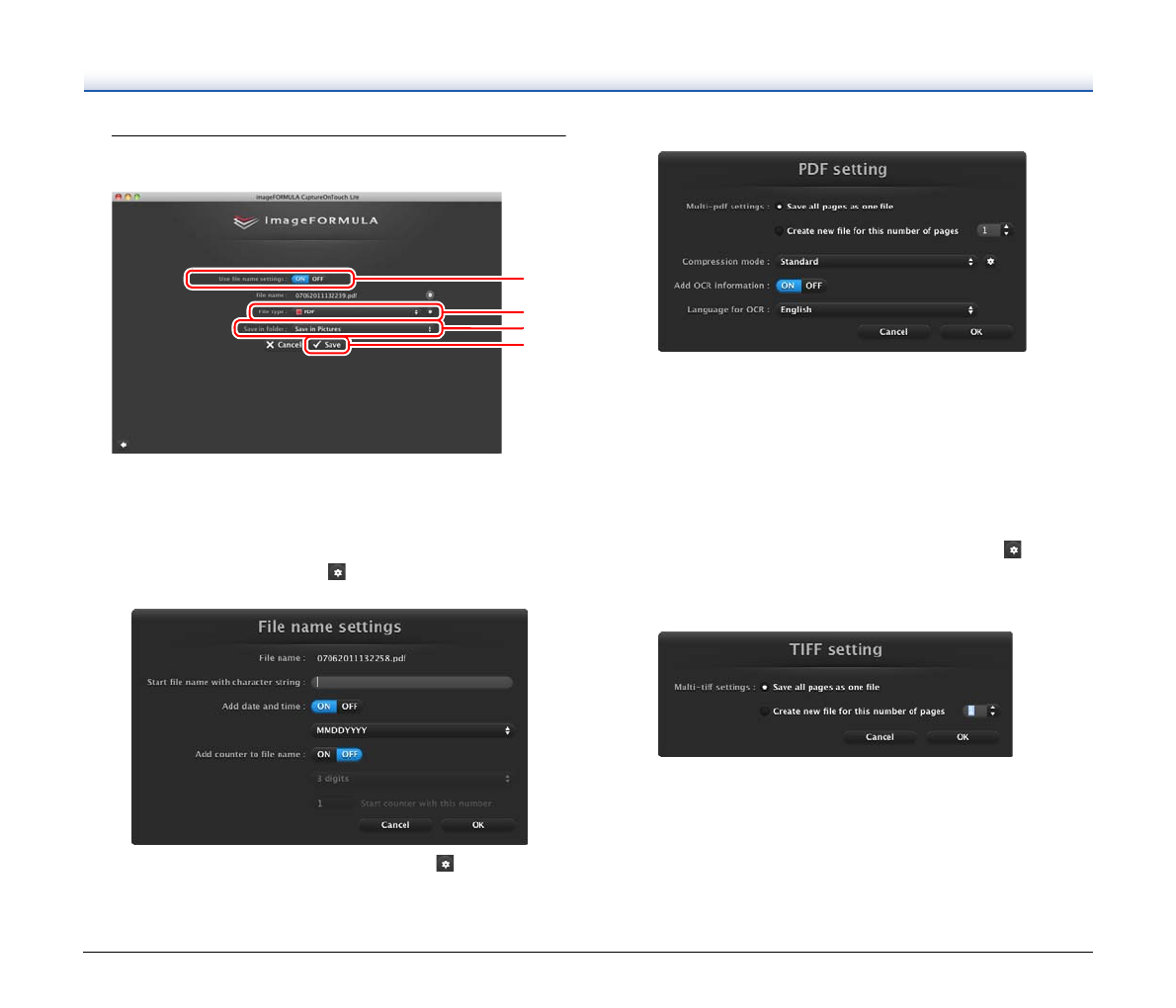Select 'Save all pages as one file' in PDF setting
This screenshot has width=1176, height=1008.
click(x=780, y=207)
